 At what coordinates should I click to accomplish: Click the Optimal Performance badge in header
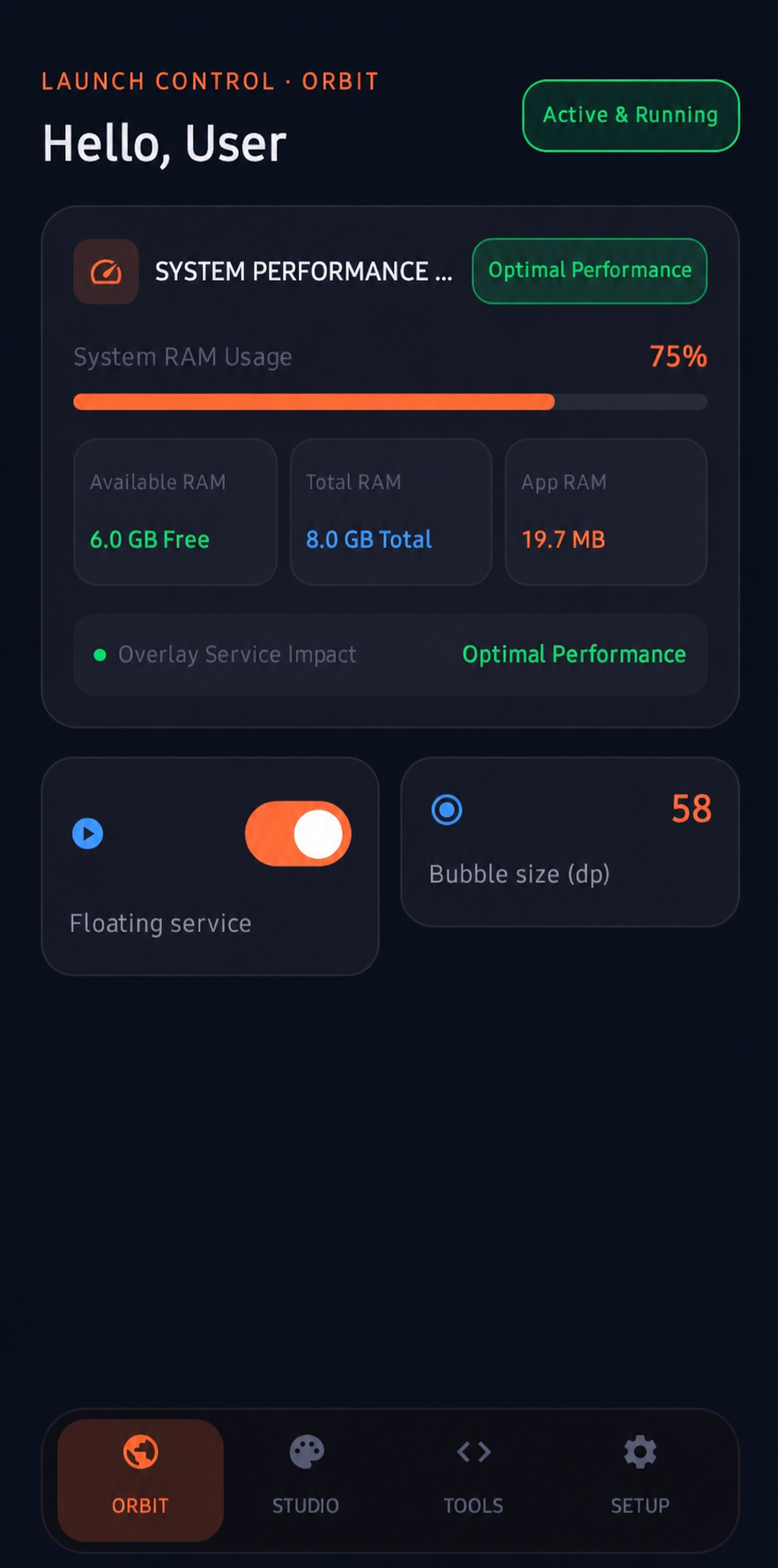(x=589, y=270)
